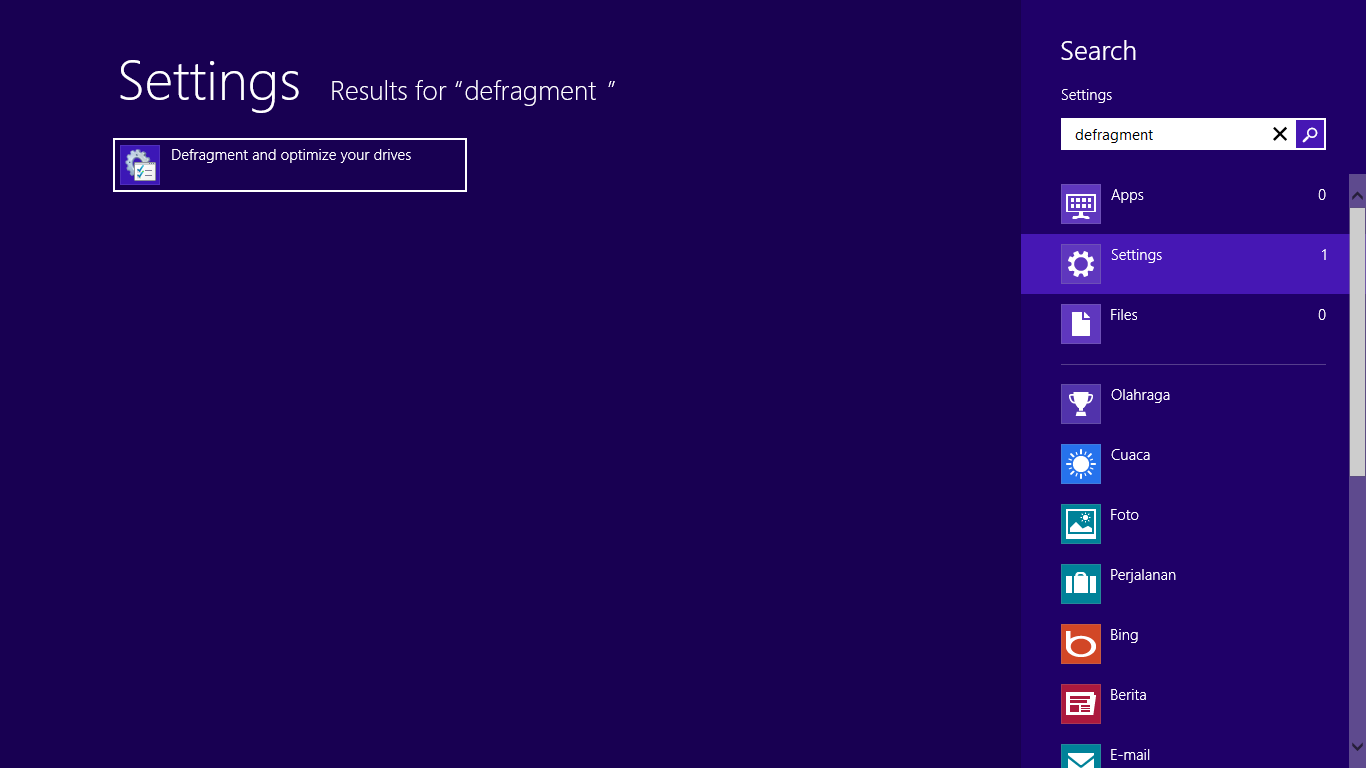Click the magnifier search button
Viewport: 1366px width, 768px height.
[1310, 134]
